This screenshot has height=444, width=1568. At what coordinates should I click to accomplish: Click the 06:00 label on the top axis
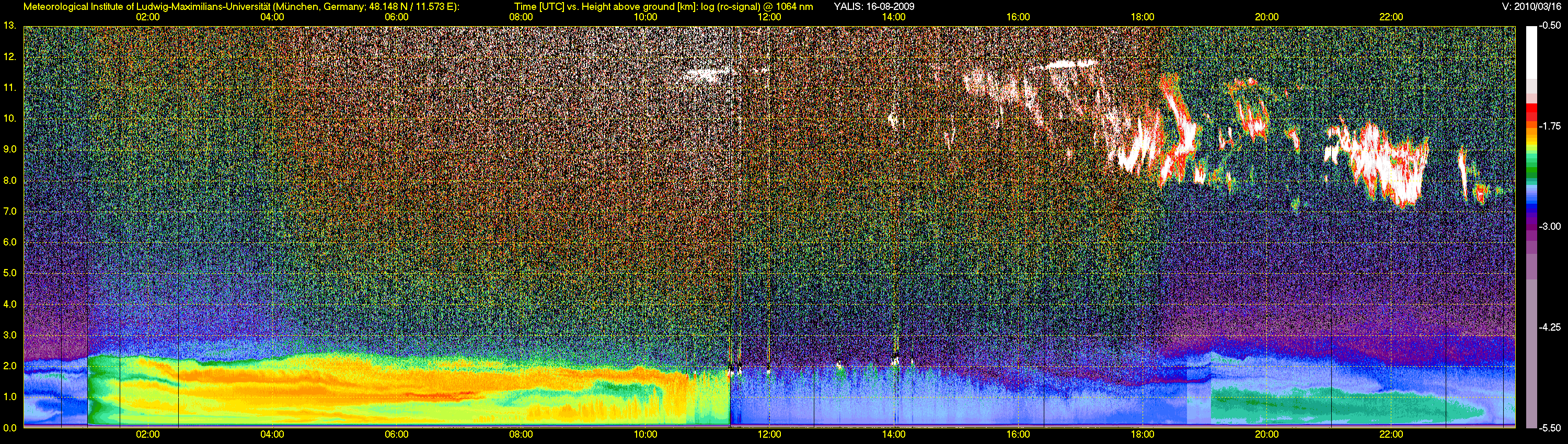coord(396,17)
